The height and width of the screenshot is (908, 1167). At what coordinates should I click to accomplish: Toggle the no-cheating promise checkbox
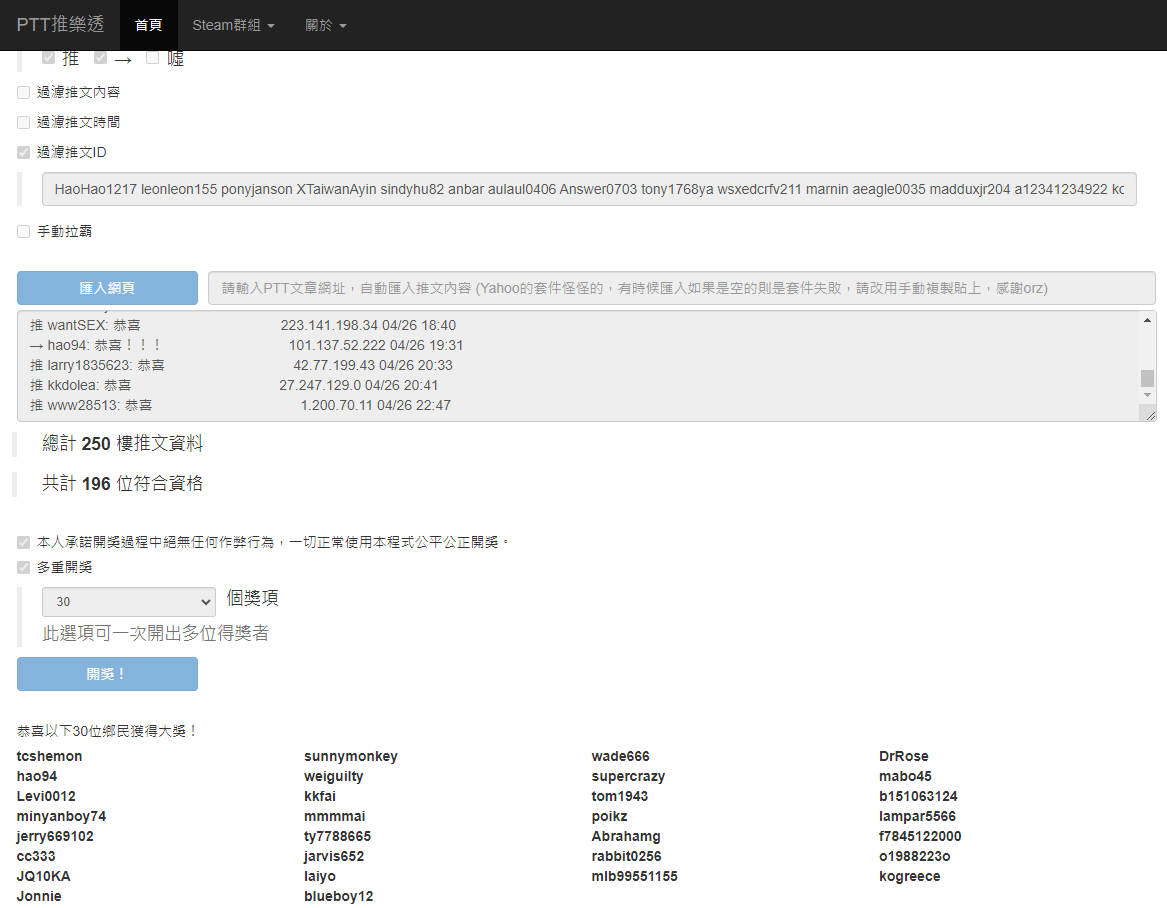coord(24,542)
